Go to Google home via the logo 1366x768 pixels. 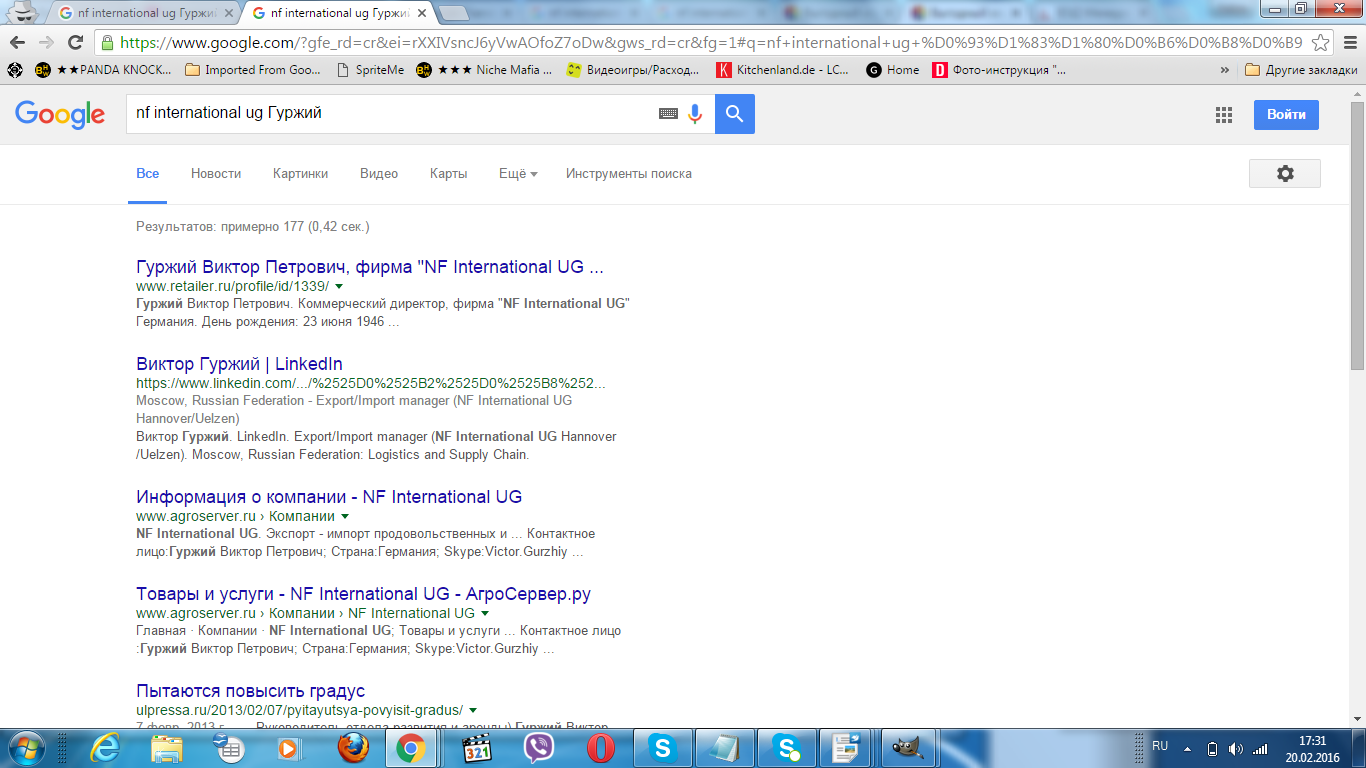click(x=60, y=114)
